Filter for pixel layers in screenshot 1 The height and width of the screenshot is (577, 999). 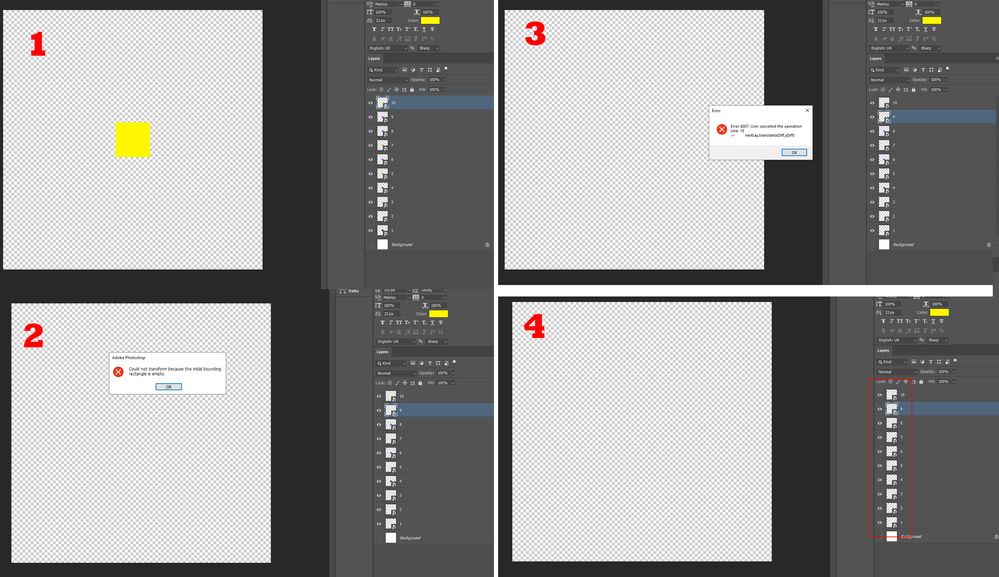[x=405, y=69]
